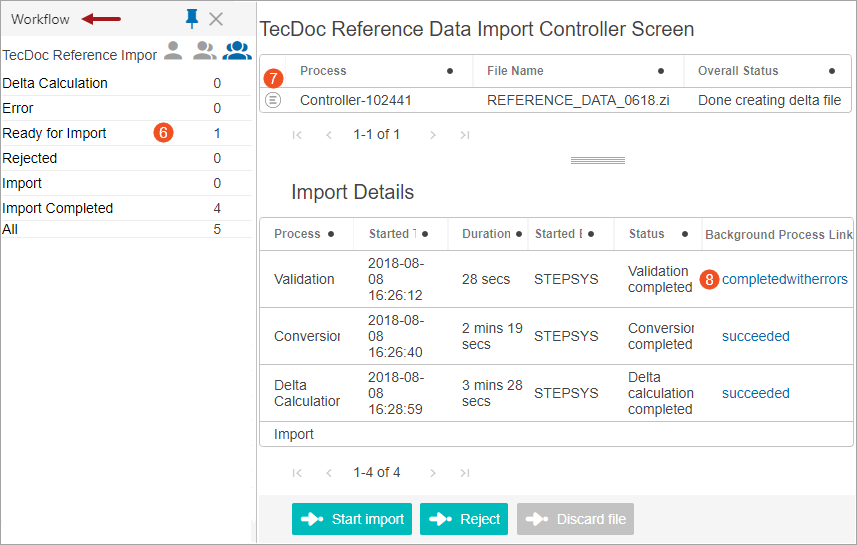Click the 2 mins 19 secs duration
Screen dimensions: 857x545
pyautogui.click(x=492, y=336)
